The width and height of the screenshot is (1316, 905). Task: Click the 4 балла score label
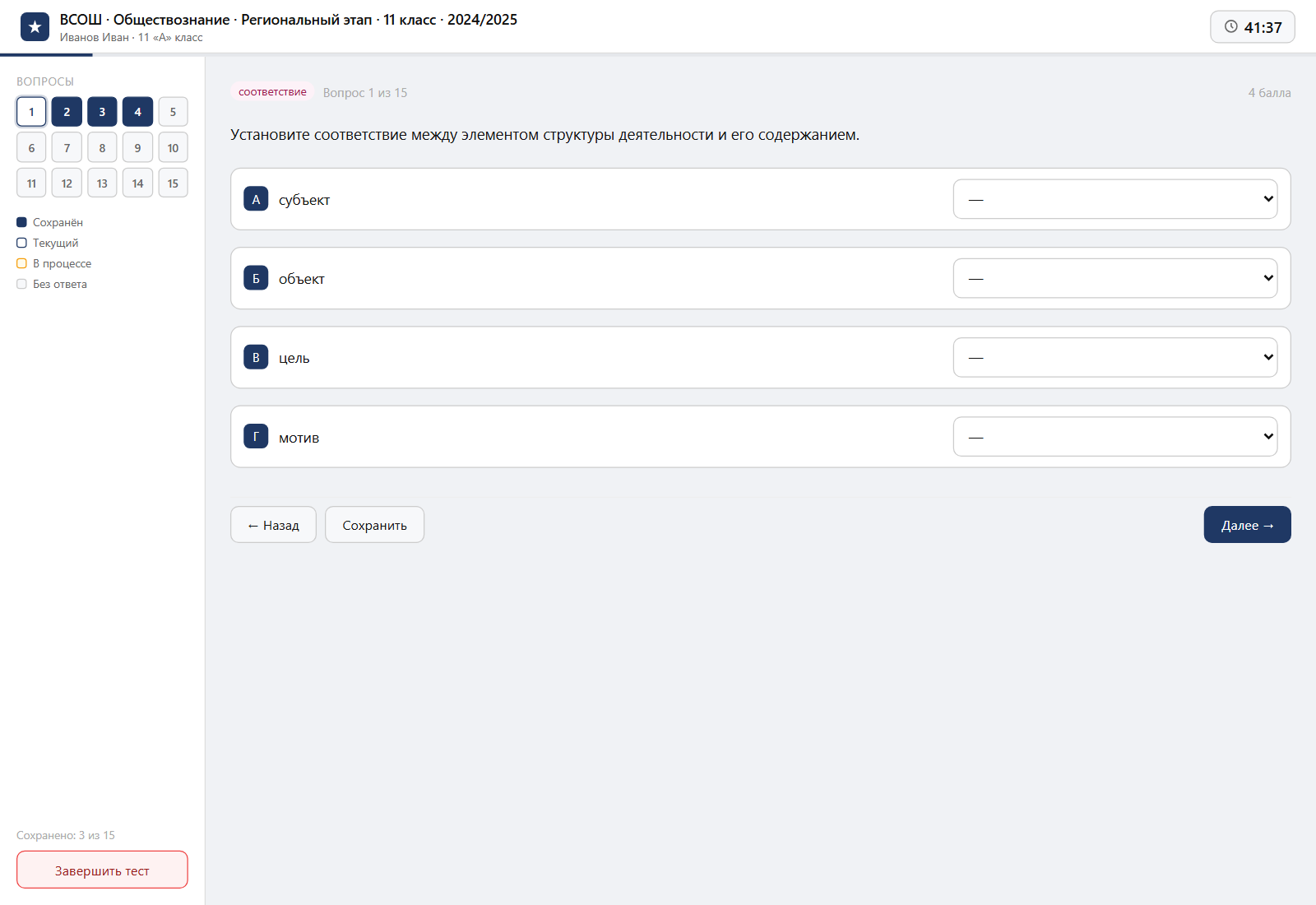(x=1269, y=93)
